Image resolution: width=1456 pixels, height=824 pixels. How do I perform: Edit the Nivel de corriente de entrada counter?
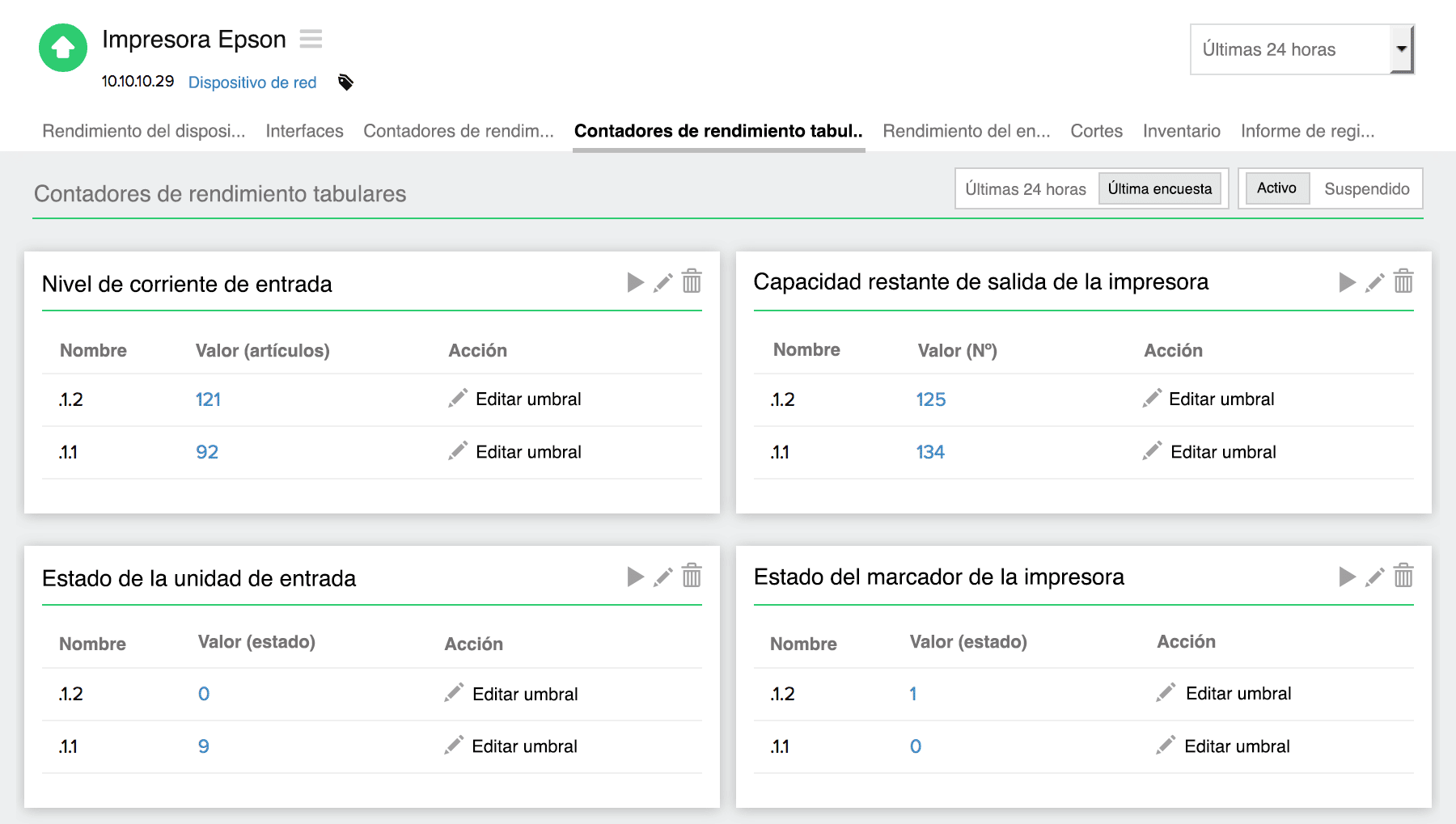point(663,282)
